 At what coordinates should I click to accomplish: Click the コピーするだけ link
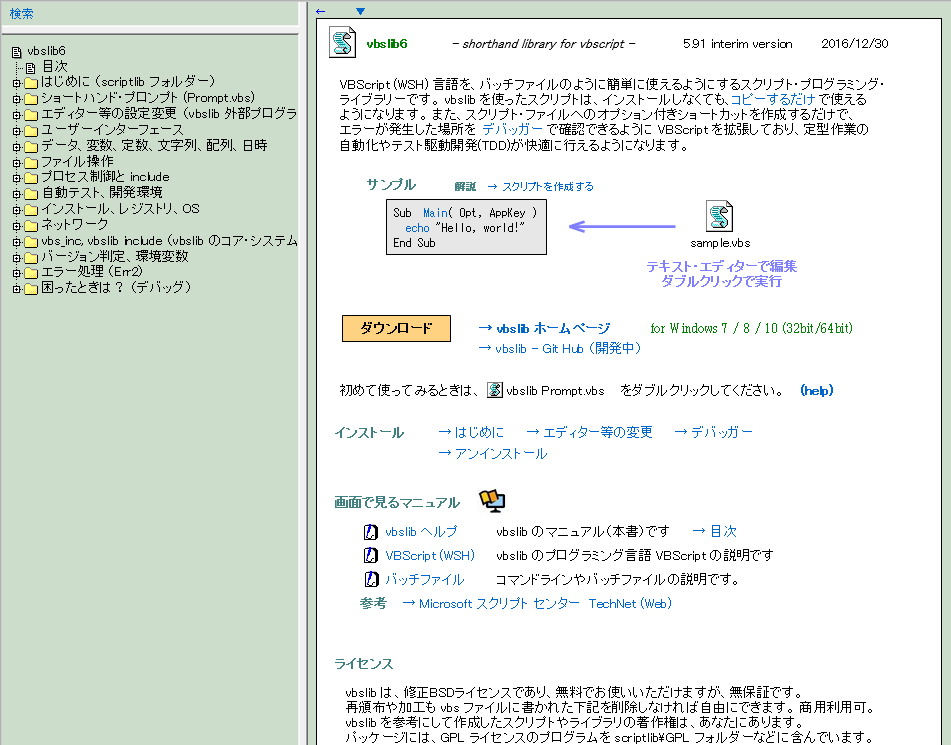pos(773,99)
